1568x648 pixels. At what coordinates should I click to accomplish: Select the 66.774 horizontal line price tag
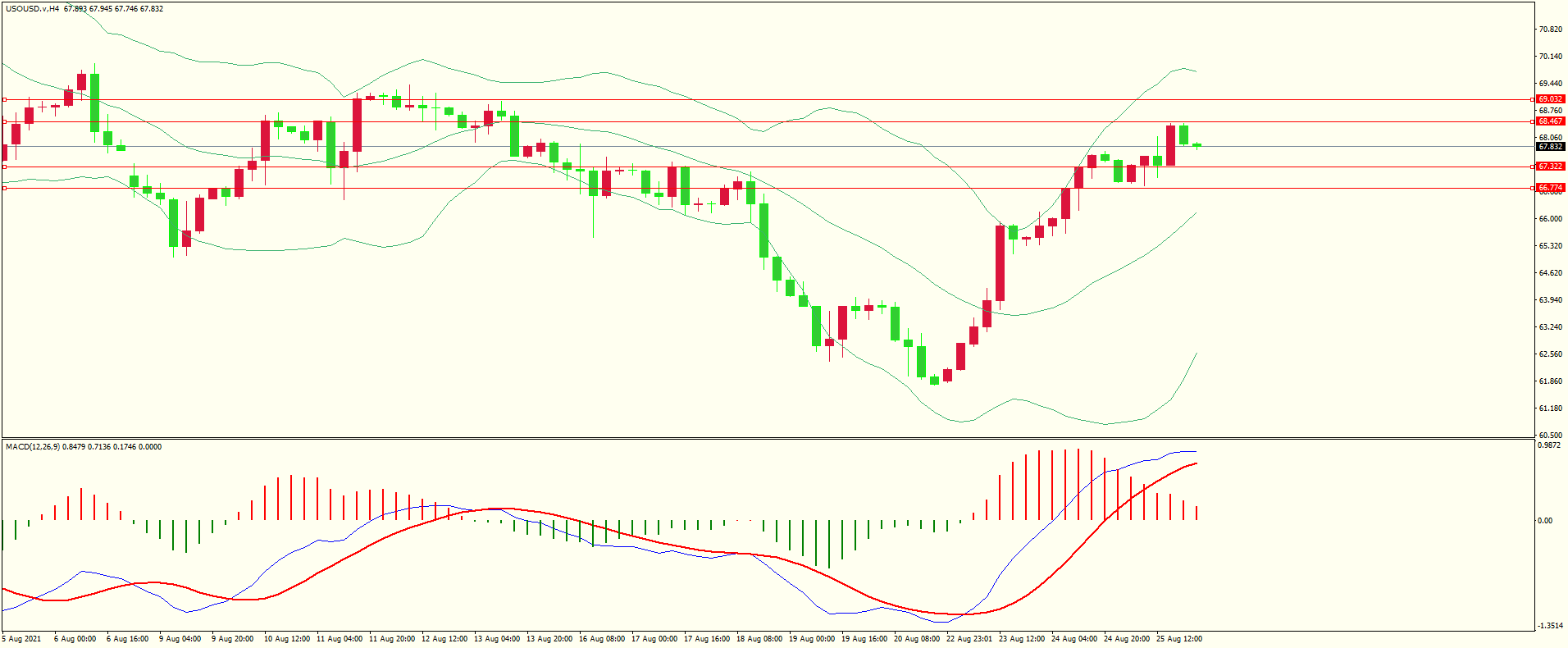[1550, 188]
